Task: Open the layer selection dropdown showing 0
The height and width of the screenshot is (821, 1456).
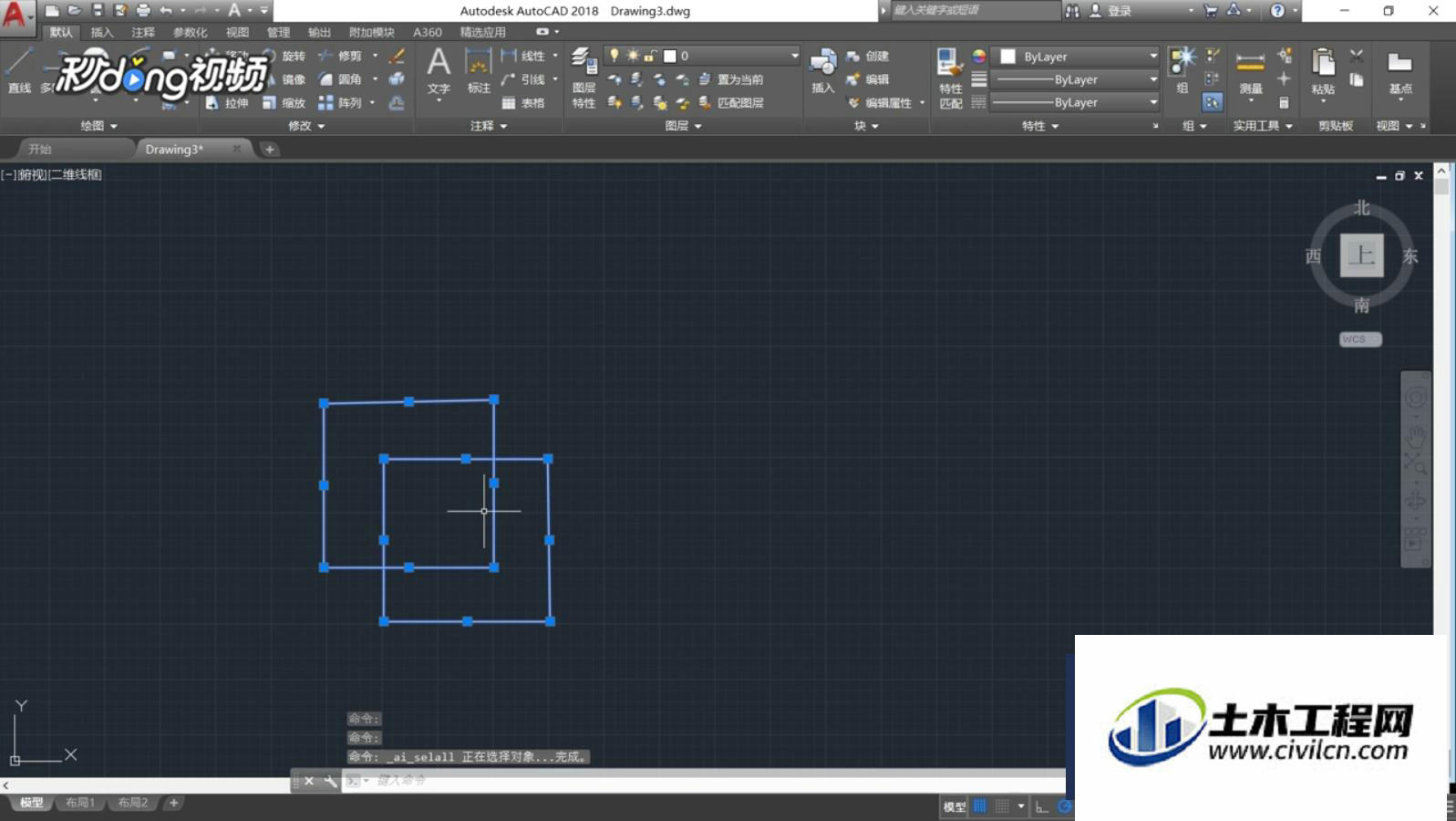Action: (702, 56)
